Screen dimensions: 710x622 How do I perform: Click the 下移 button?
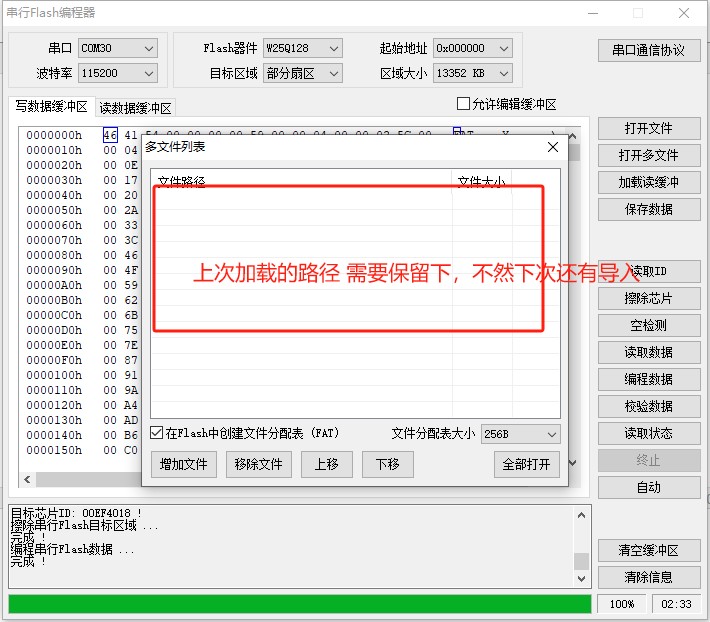coord(388,464)
